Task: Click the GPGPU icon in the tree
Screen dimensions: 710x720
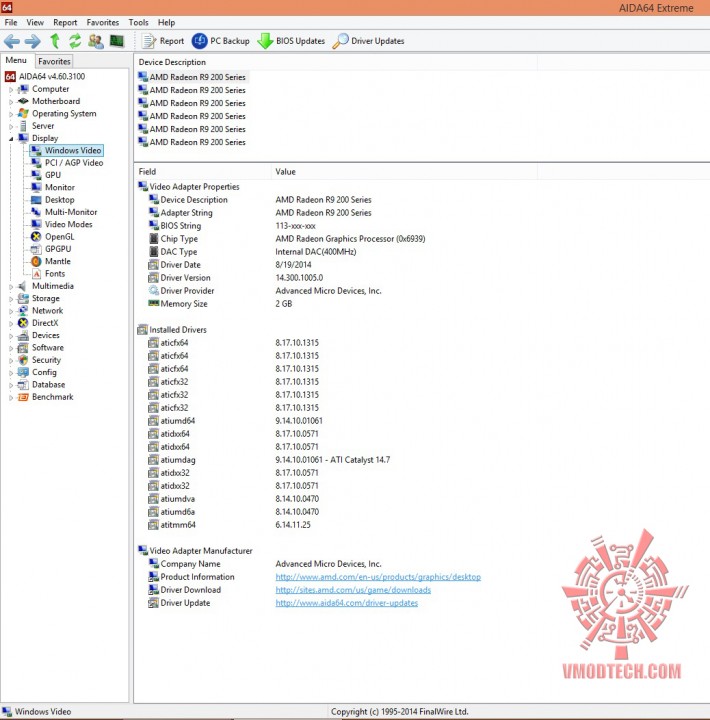Action: 36,249
